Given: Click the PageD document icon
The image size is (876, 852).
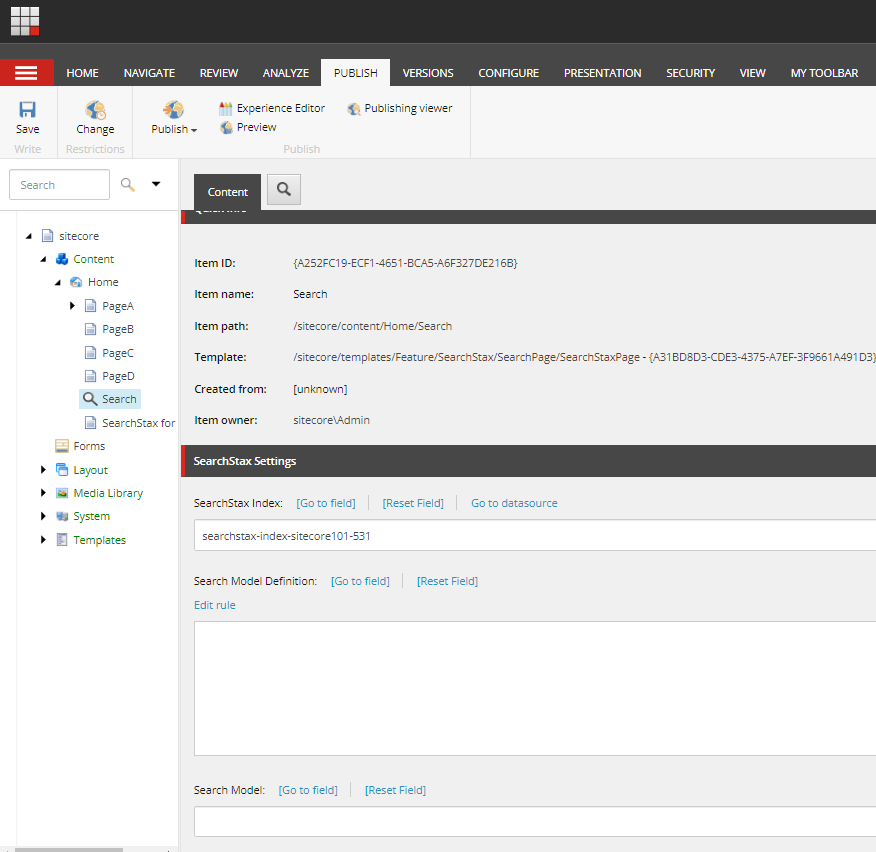Looking at the screenshot, I should coord(91,376).
